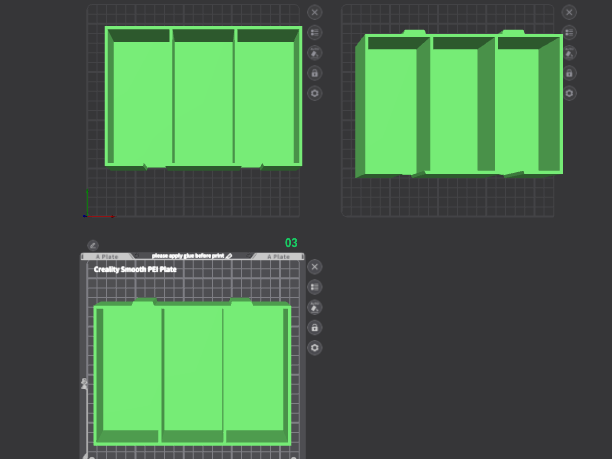The width and height of the screenshot is (612, 459).
Task: Lock the top-right plate
Action: click(569, 73)
